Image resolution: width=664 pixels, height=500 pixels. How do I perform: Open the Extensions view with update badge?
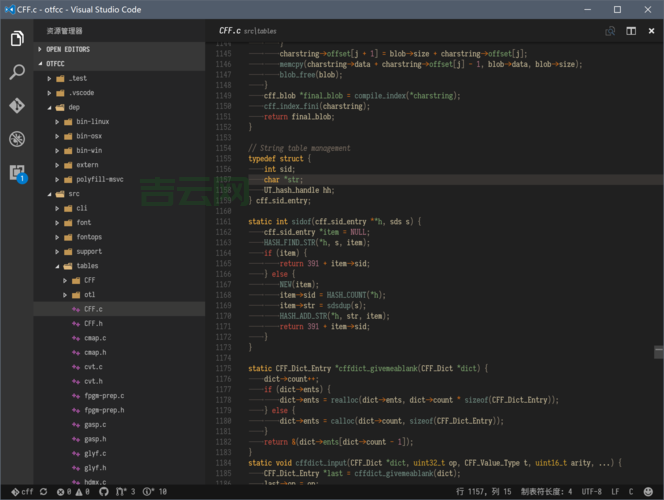point(16,172)
